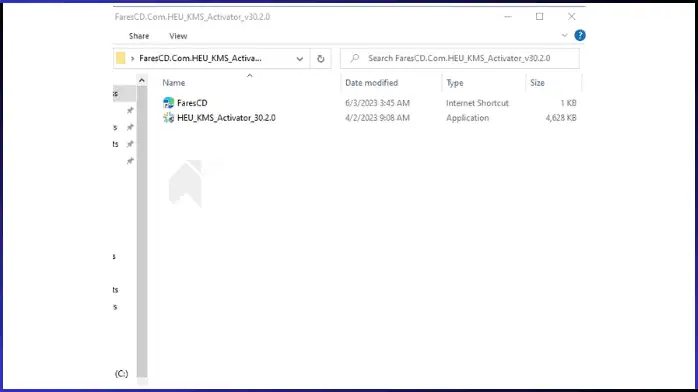This screenshot has width=698, height=392.
Task: Click the Application type cell
Action: pyautogui.click(x=467, y=118)
